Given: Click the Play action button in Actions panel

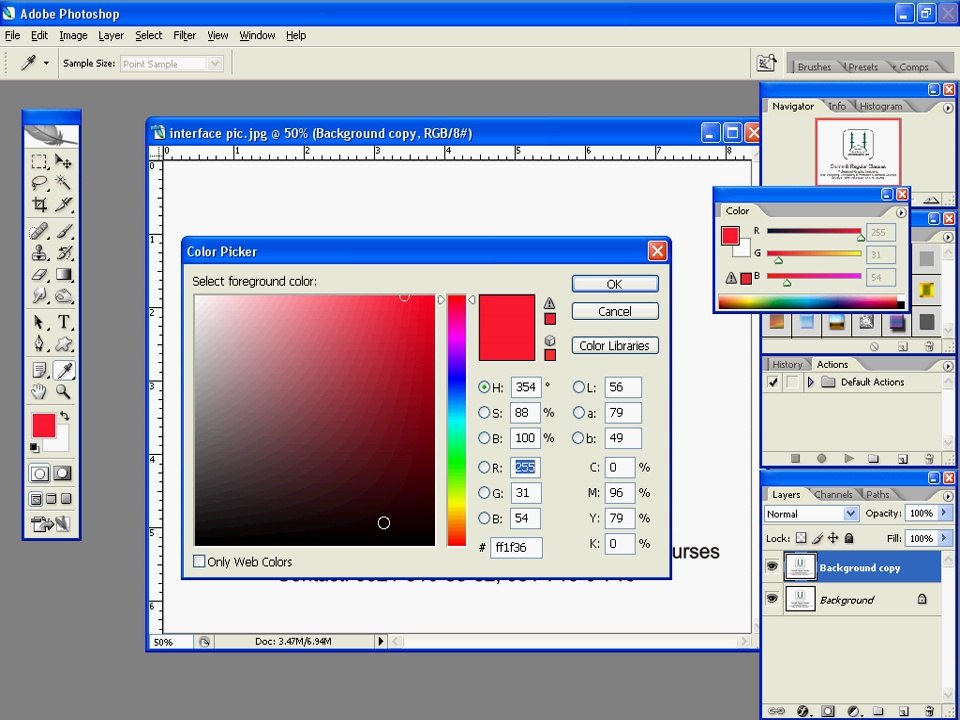Looking at the screenshot, I should click(x=849, y=458).
